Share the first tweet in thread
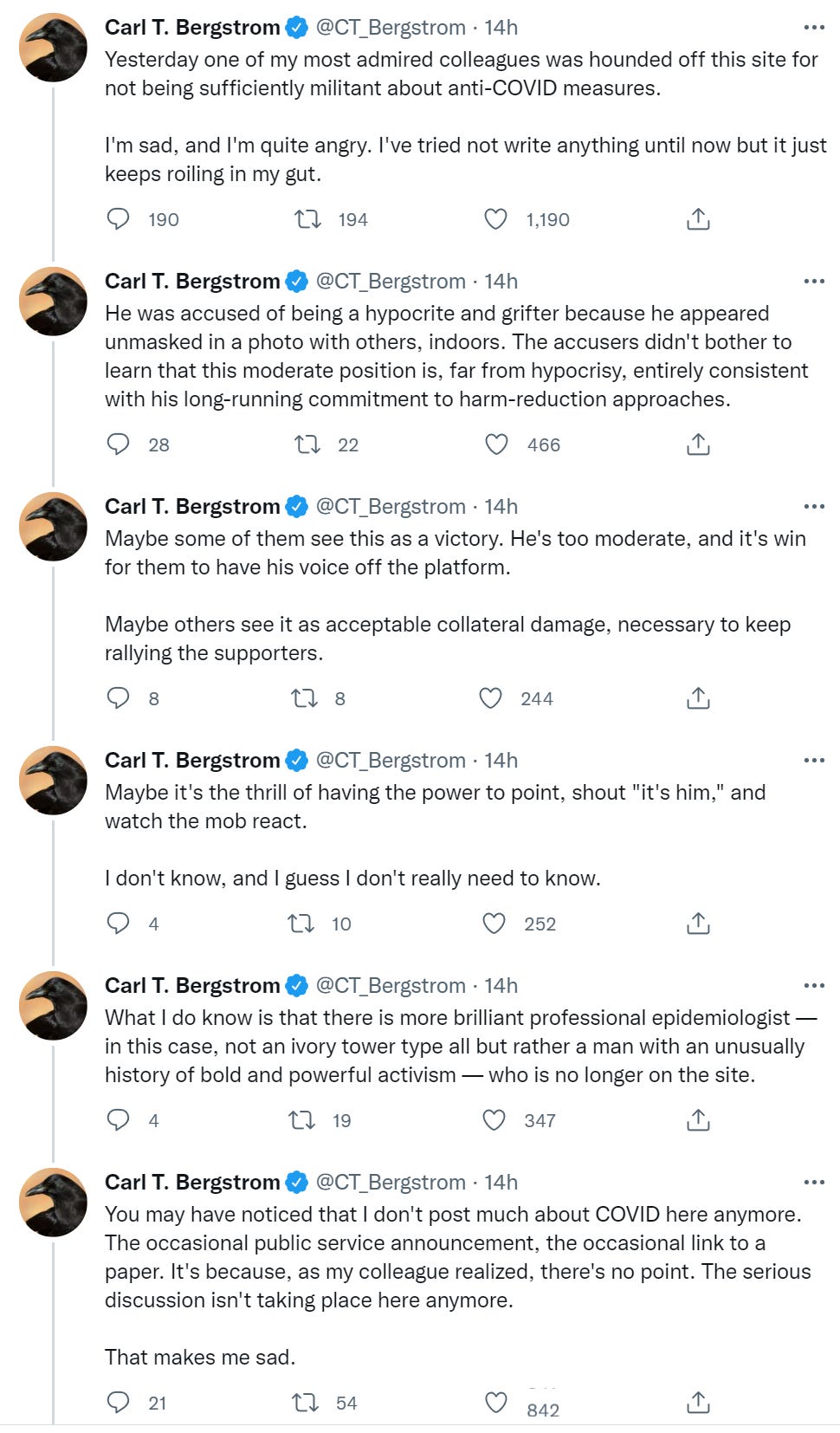Viewport: 840px width, 1433px height. coord(698,219)
